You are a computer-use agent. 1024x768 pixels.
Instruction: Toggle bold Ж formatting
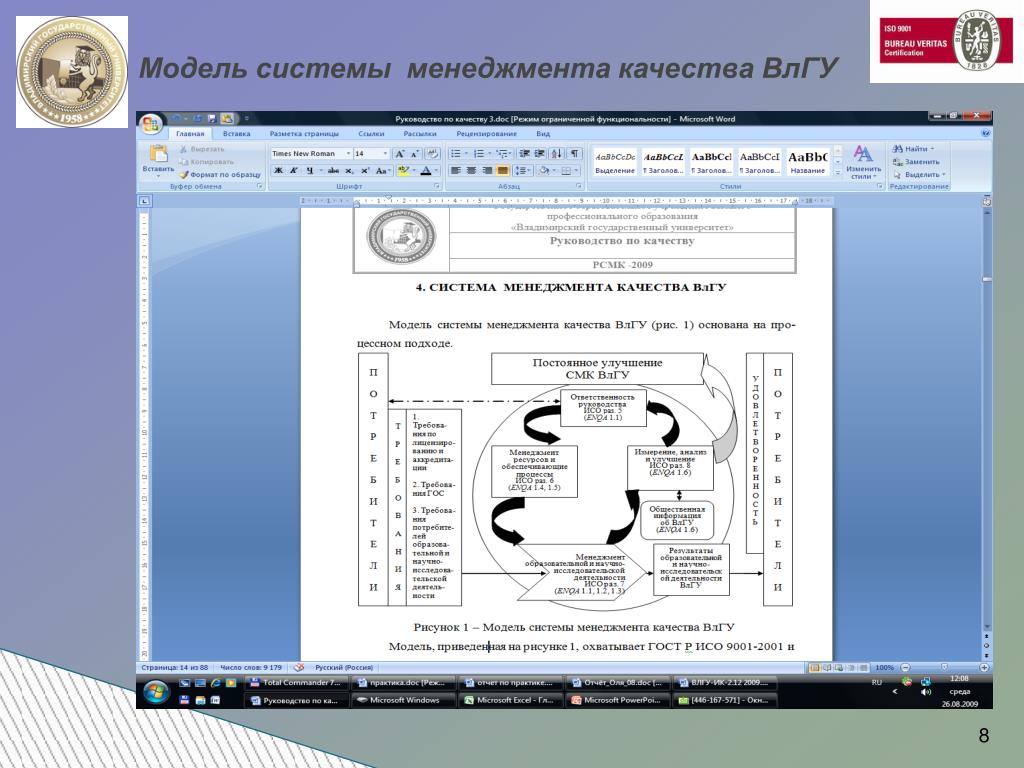tap(278, 170)
